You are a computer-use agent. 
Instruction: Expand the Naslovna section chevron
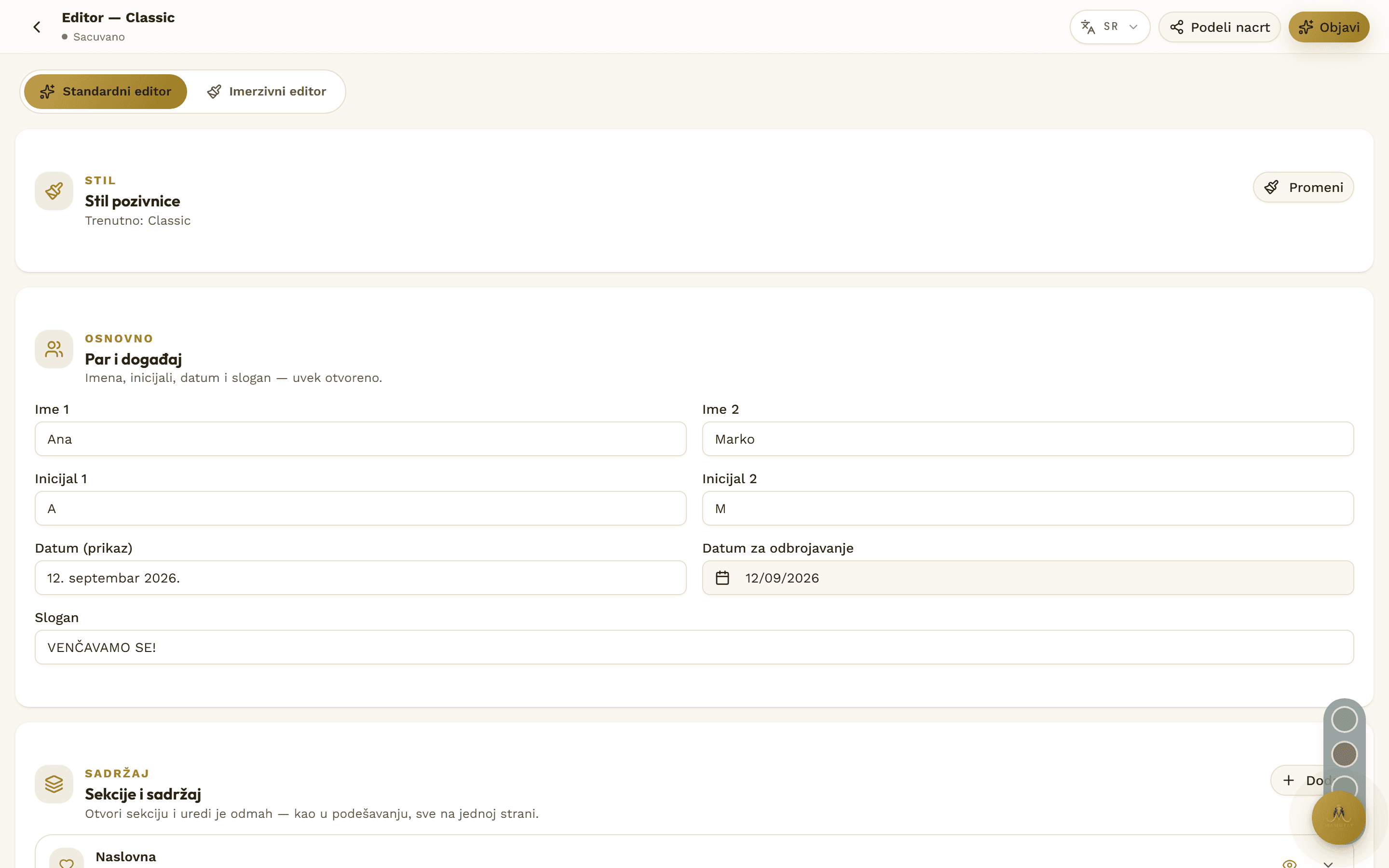coord(1328,863)
